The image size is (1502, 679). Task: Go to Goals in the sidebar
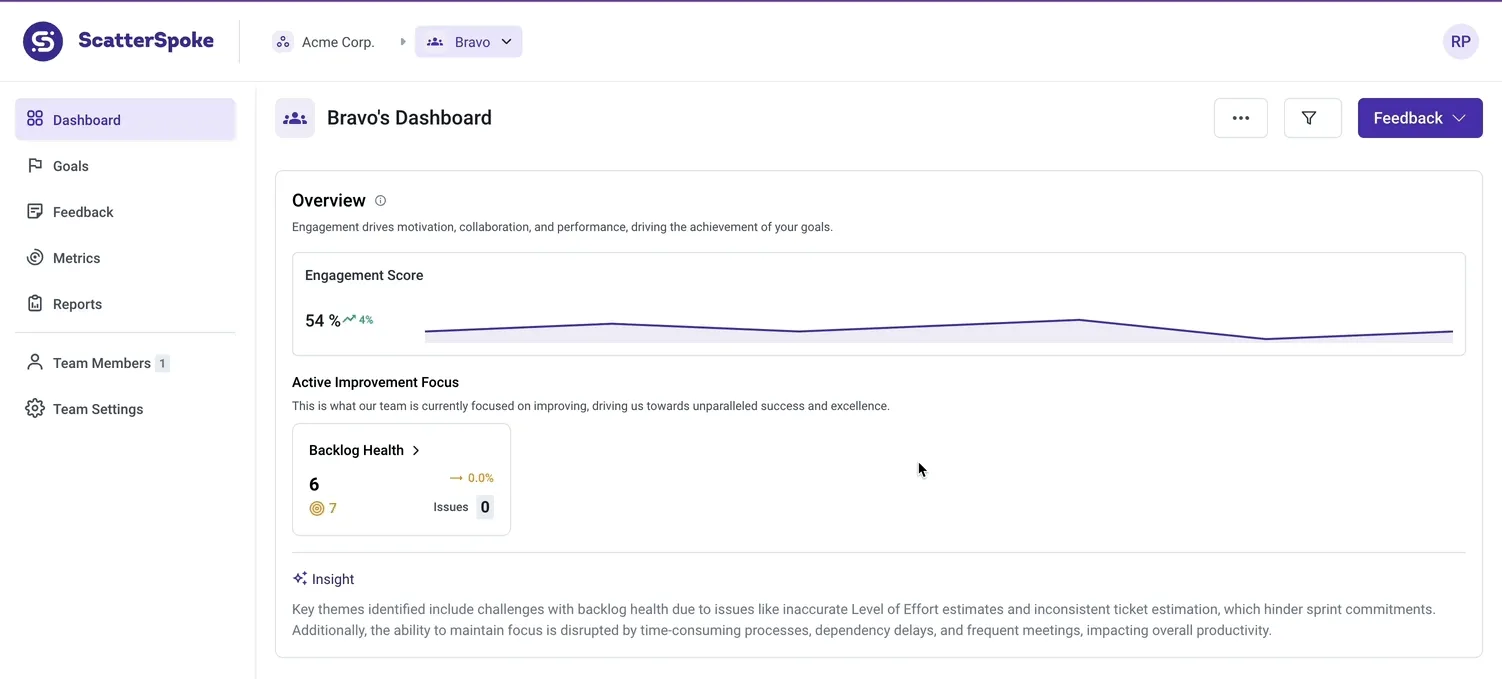tap(70, 166)
